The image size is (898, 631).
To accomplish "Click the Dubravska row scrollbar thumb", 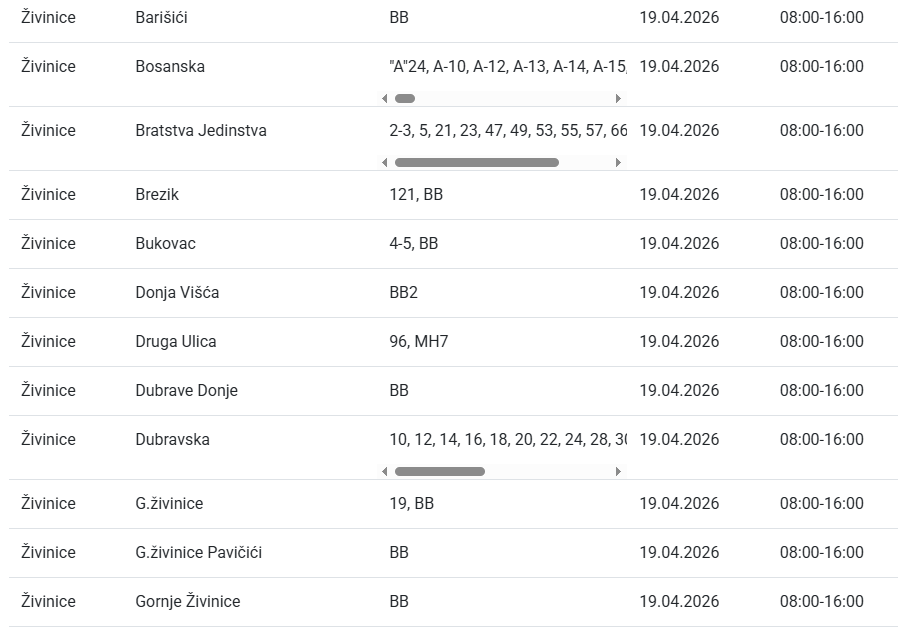I will pos(439,472).
